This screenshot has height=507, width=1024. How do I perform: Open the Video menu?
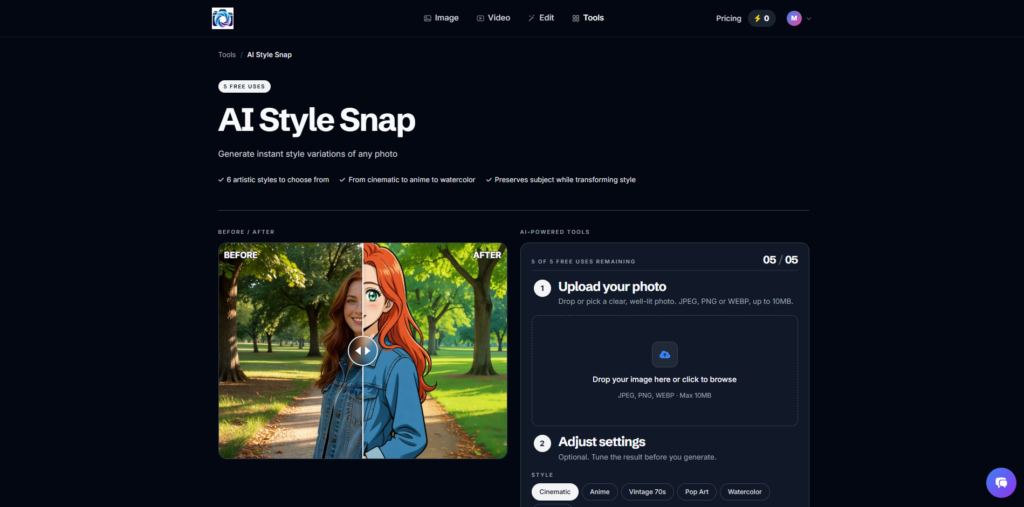(x=493, y=18)
